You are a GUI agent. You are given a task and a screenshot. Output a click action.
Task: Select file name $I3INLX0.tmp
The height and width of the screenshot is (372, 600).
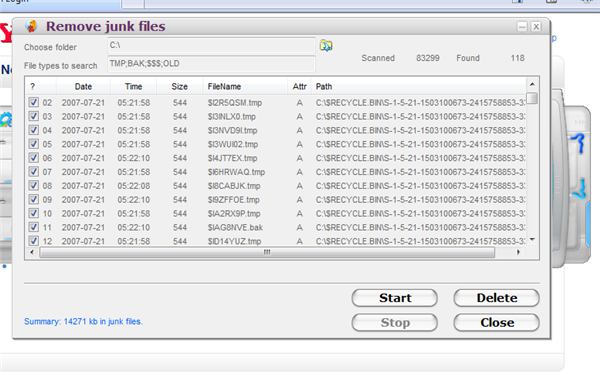pyautogui.click(x=232, y=116)
